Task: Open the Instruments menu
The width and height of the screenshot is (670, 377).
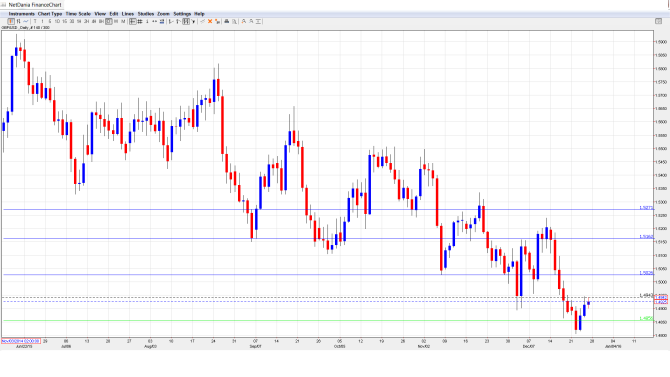Action: click(x=22, y=14)
